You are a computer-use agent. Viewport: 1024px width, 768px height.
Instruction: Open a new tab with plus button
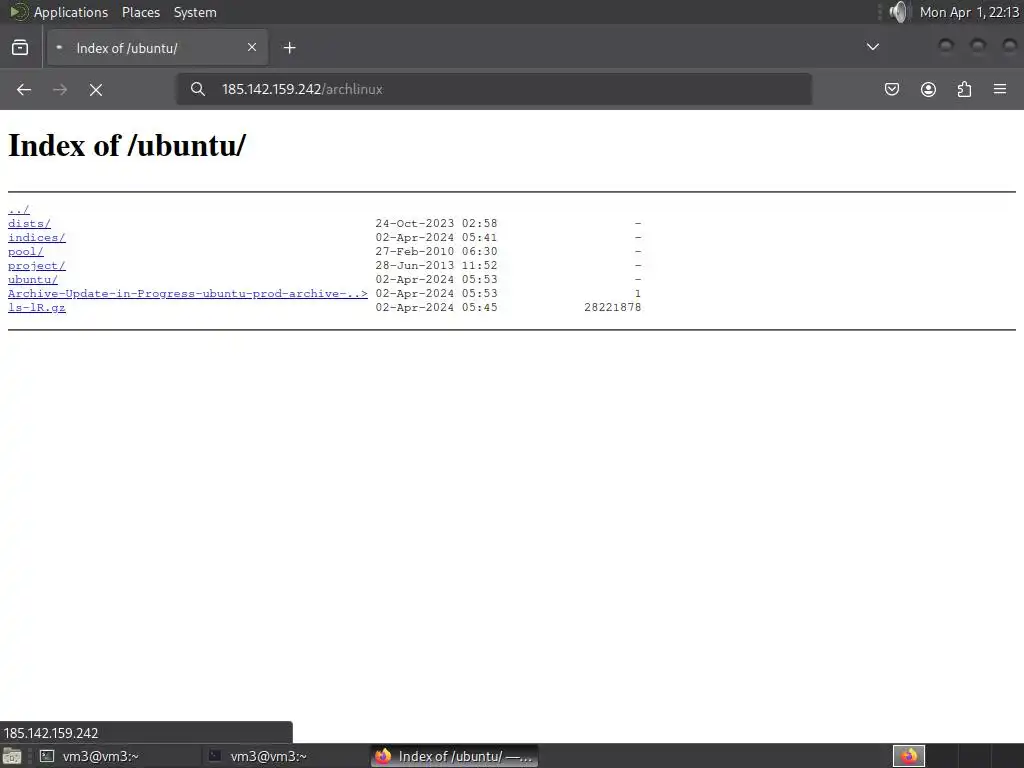[x=289, y=48]
